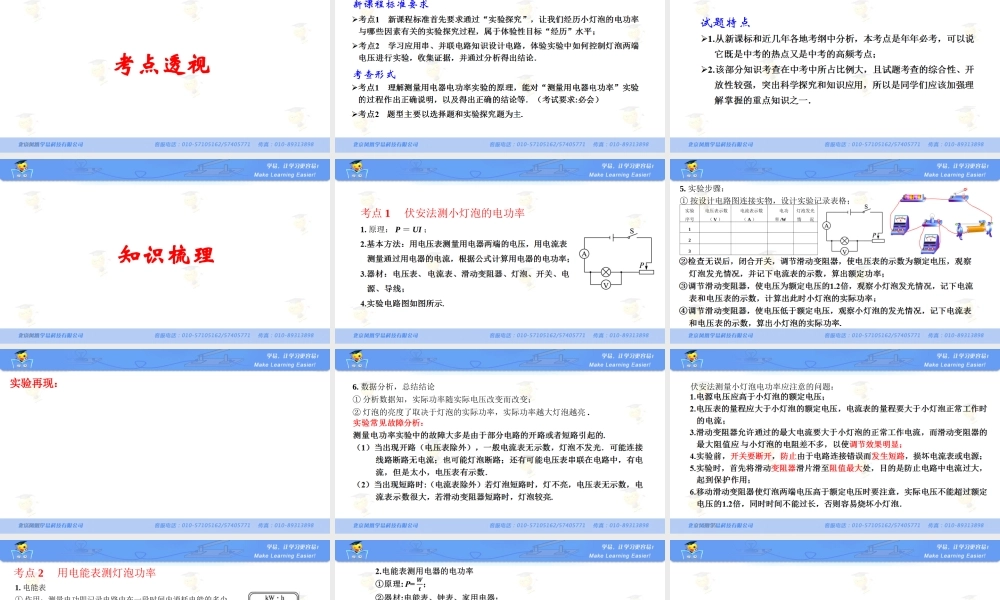Click the kW·h energy meter box on the bottom slide

(x=275, y=596)
